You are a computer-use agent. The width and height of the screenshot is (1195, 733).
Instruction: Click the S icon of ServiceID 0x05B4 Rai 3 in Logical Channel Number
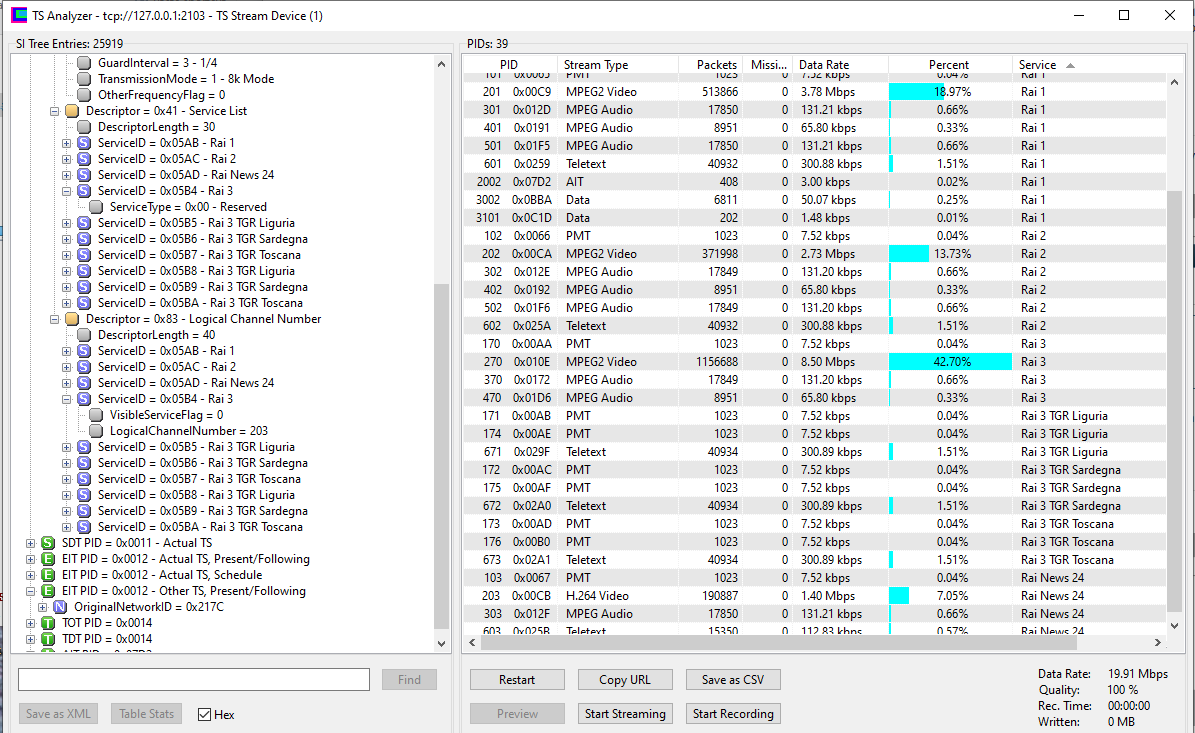point(84,399)
